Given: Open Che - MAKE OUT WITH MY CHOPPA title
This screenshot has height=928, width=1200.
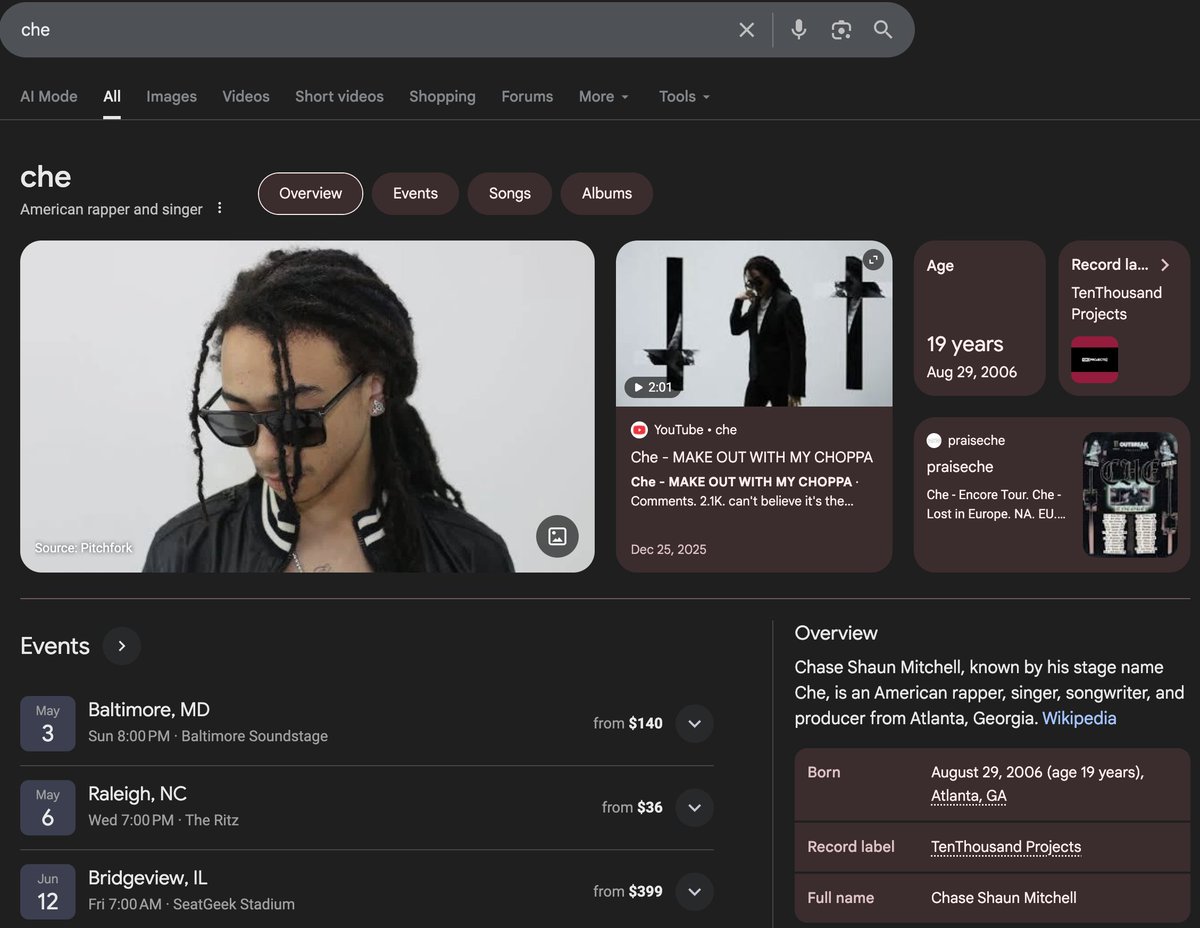Looking at the screenshot, I should [x=752, y=457].
